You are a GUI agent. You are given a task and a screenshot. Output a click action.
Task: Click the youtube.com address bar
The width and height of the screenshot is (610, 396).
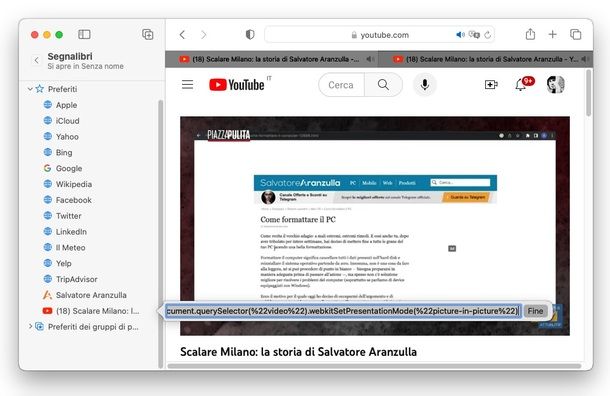380,35
